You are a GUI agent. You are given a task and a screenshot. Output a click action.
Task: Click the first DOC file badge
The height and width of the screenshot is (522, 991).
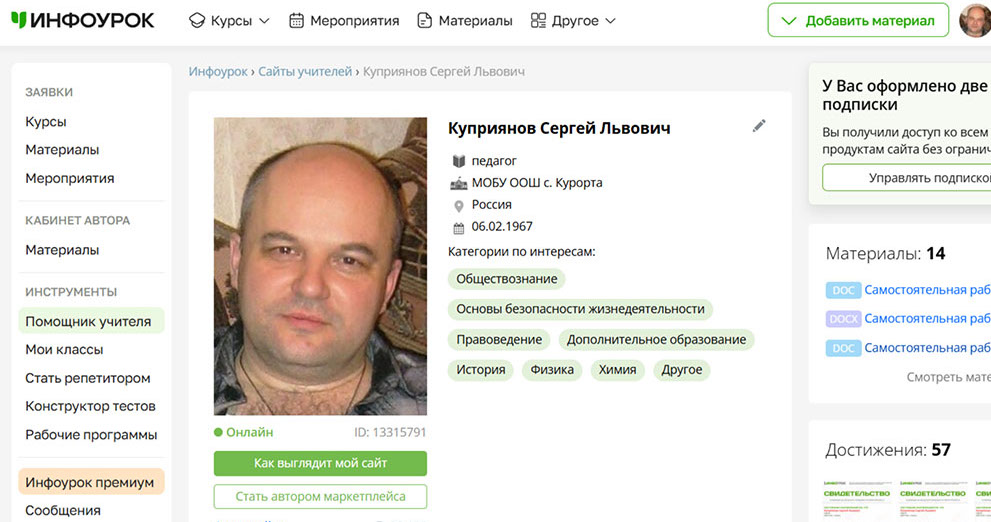(x=843, y=290)
